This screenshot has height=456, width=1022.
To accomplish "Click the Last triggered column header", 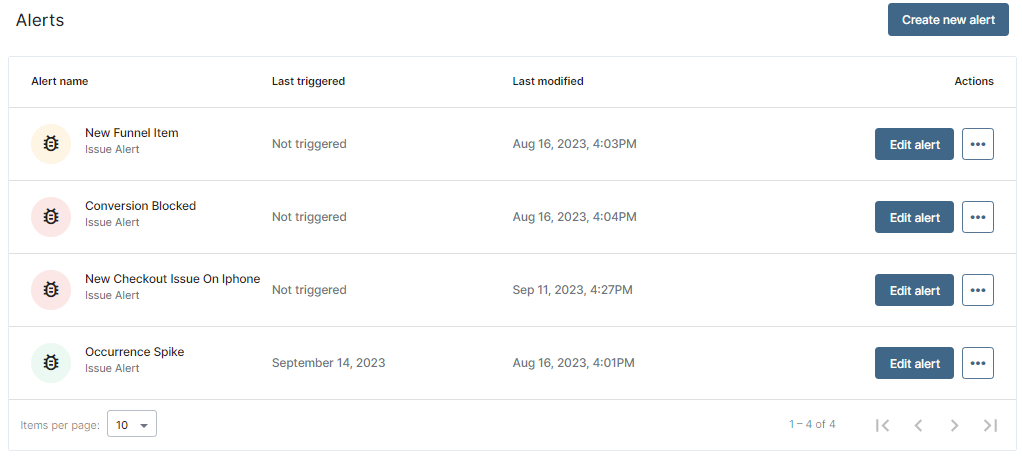I will [x=308, y=81].
